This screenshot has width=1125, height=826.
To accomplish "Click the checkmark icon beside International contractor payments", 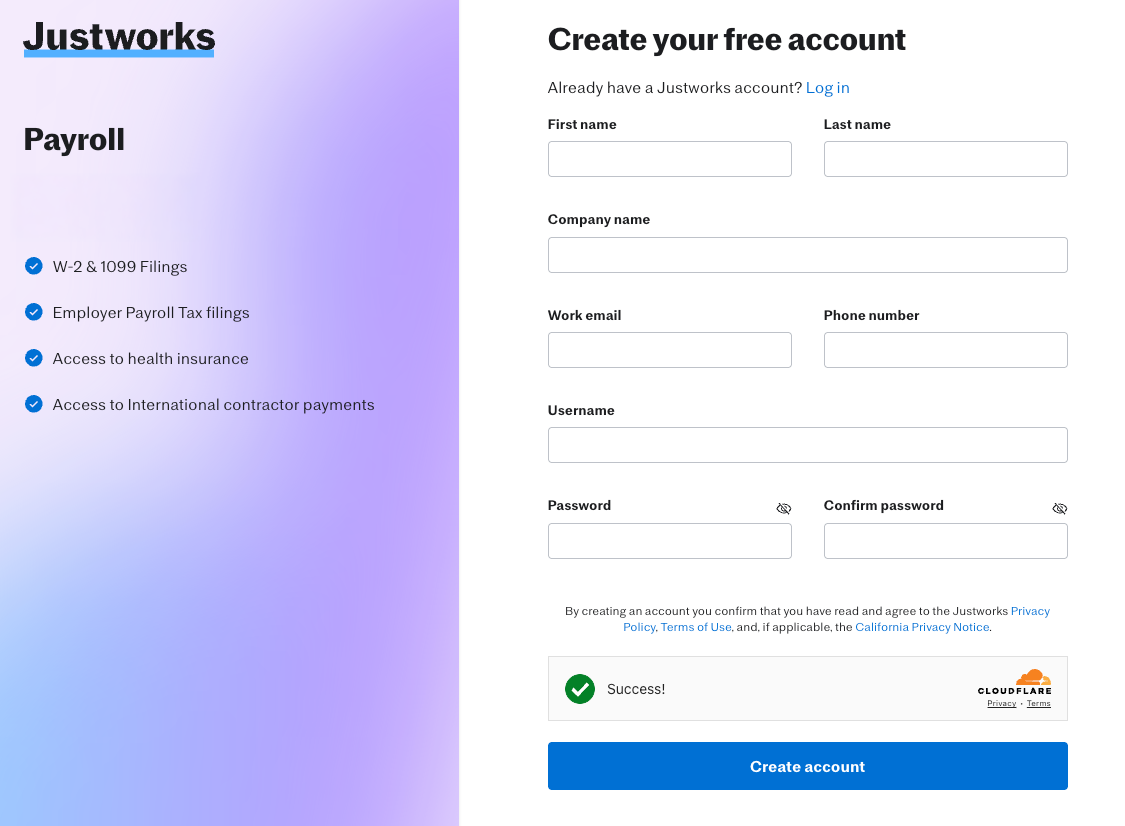I will 33,403.
